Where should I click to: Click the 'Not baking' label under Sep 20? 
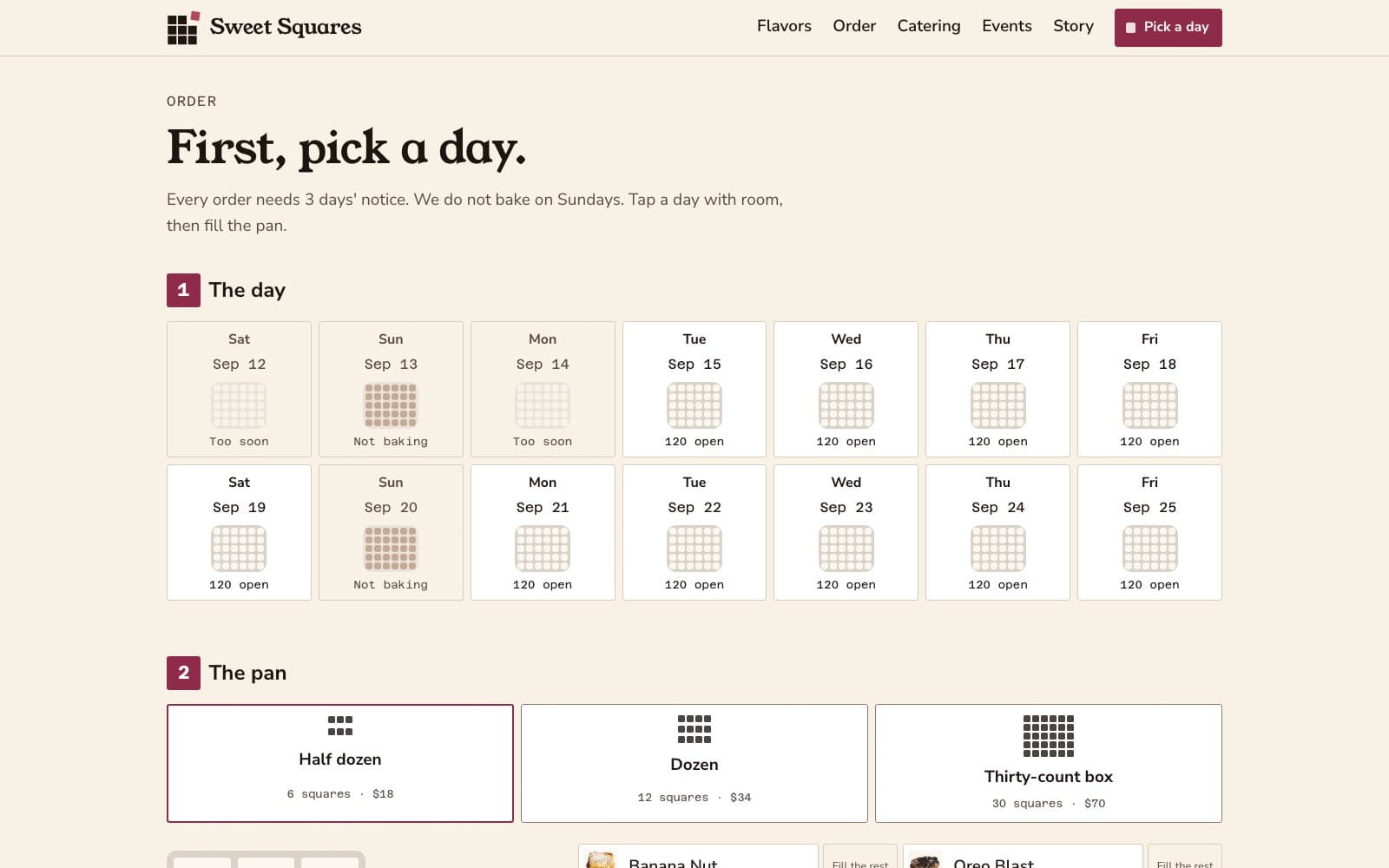tap(391, 585)
